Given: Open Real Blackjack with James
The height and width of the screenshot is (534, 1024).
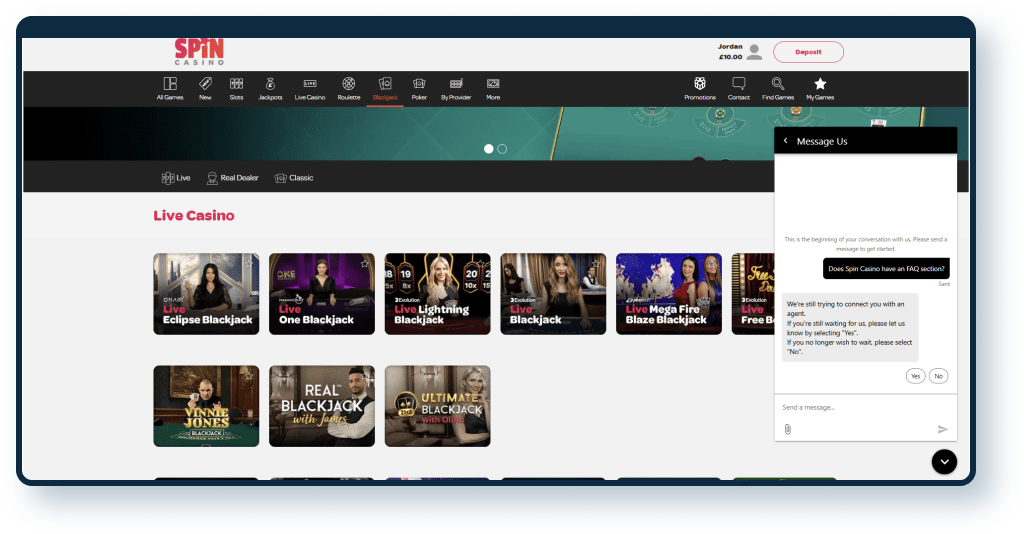Looking at the screenshot, I should [x=322, y=406].
